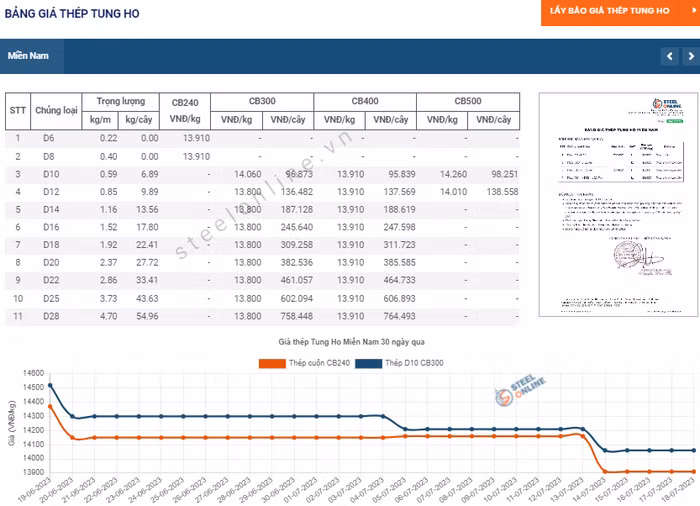Click the 138.558 value in D12 row
Viewport: 700px width, 506px height.
(x=502, y=192)
